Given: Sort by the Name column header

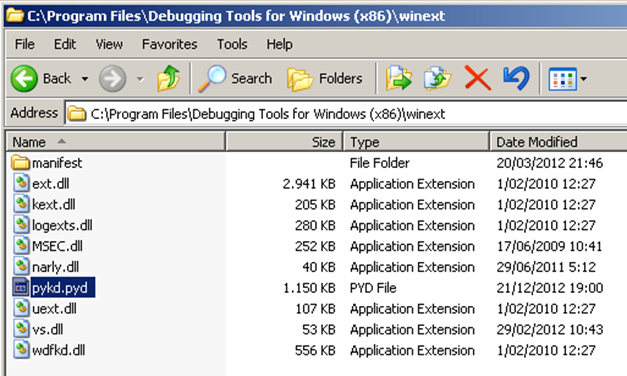Looking at the screenshot, I should pos(116,142).
